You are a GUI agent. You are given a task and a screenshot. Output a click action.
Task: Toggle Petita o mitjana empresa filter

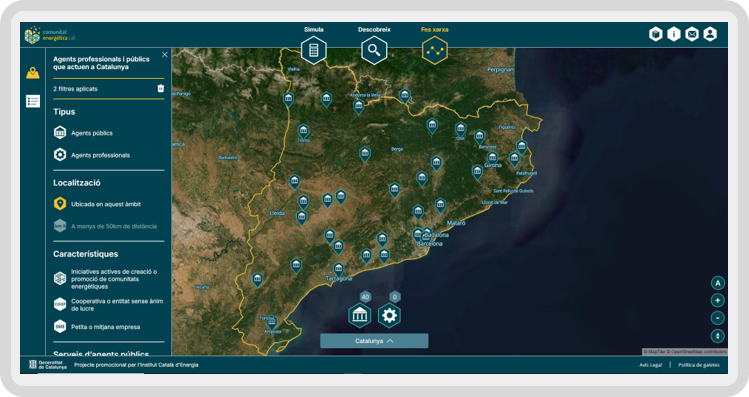[97, 327]
